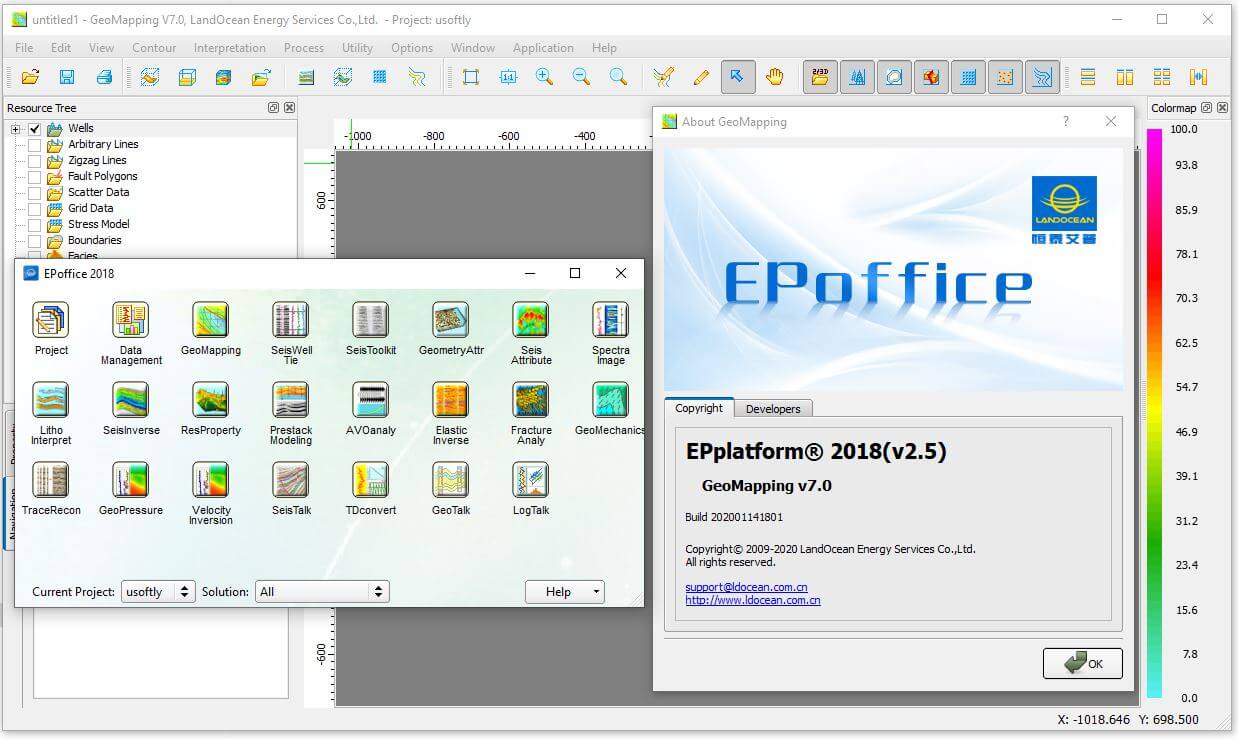1238x739 pixels.
Task: Open the Solution dropdown in EPoffice
Action: point(320,591)
